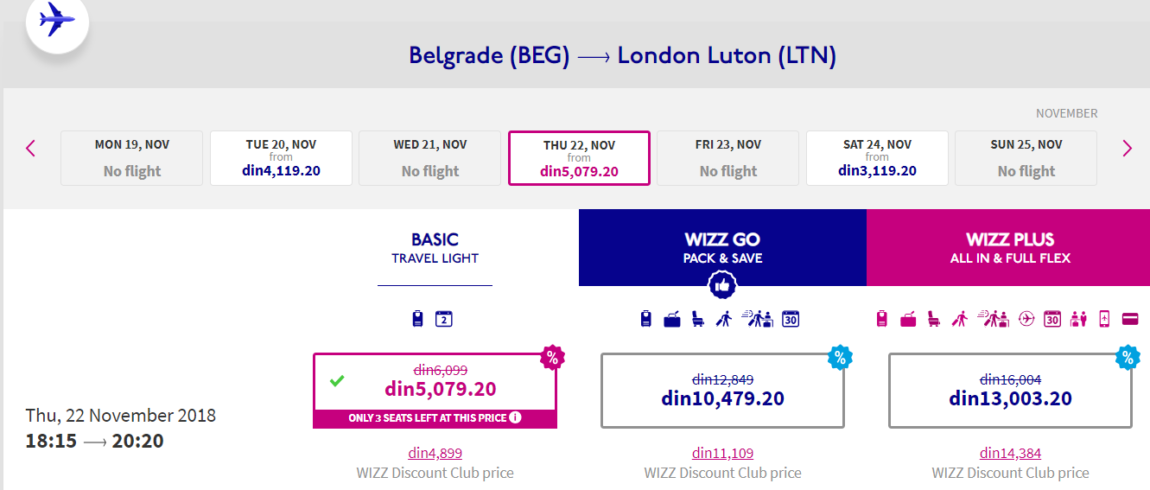This screenshot has width=1150, height=490.
Task: Click WIZZ GO checked baggage suitcase icon
Action: click(x=673, y=319)
